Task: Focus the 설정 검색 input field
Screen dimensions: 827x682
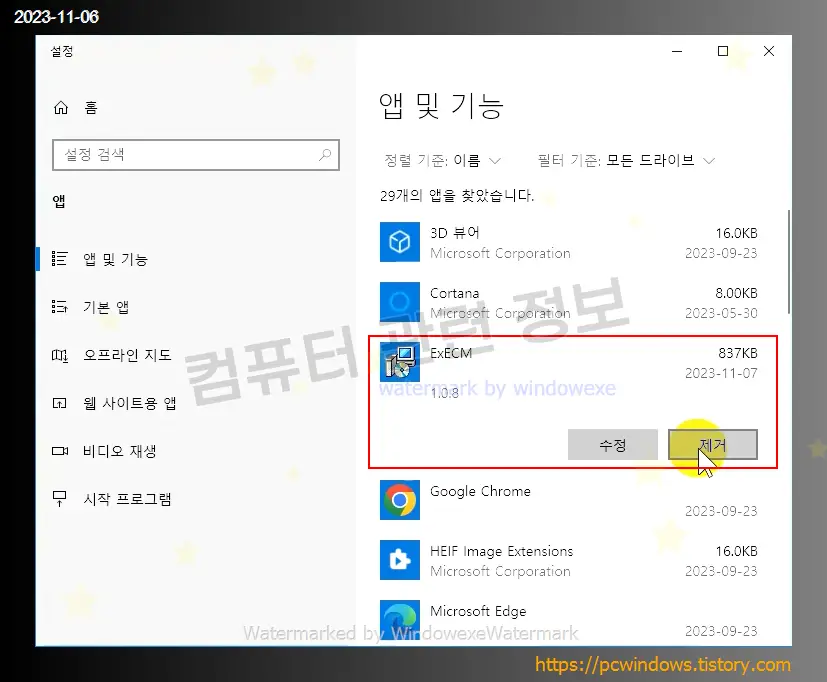Action: 196,155
